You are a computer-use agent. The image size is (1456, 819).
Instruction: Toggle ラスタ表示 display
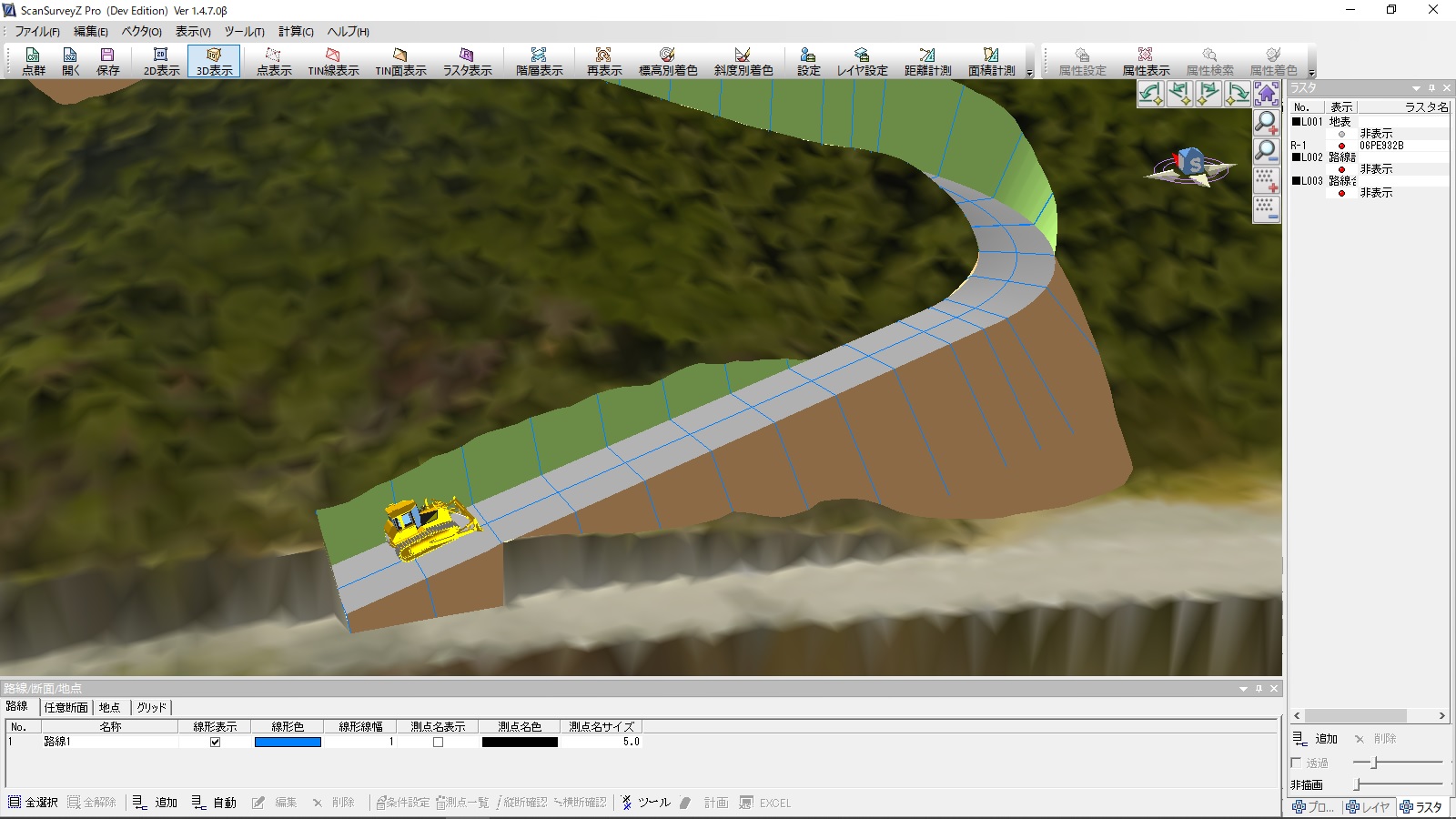pos(467,61)
